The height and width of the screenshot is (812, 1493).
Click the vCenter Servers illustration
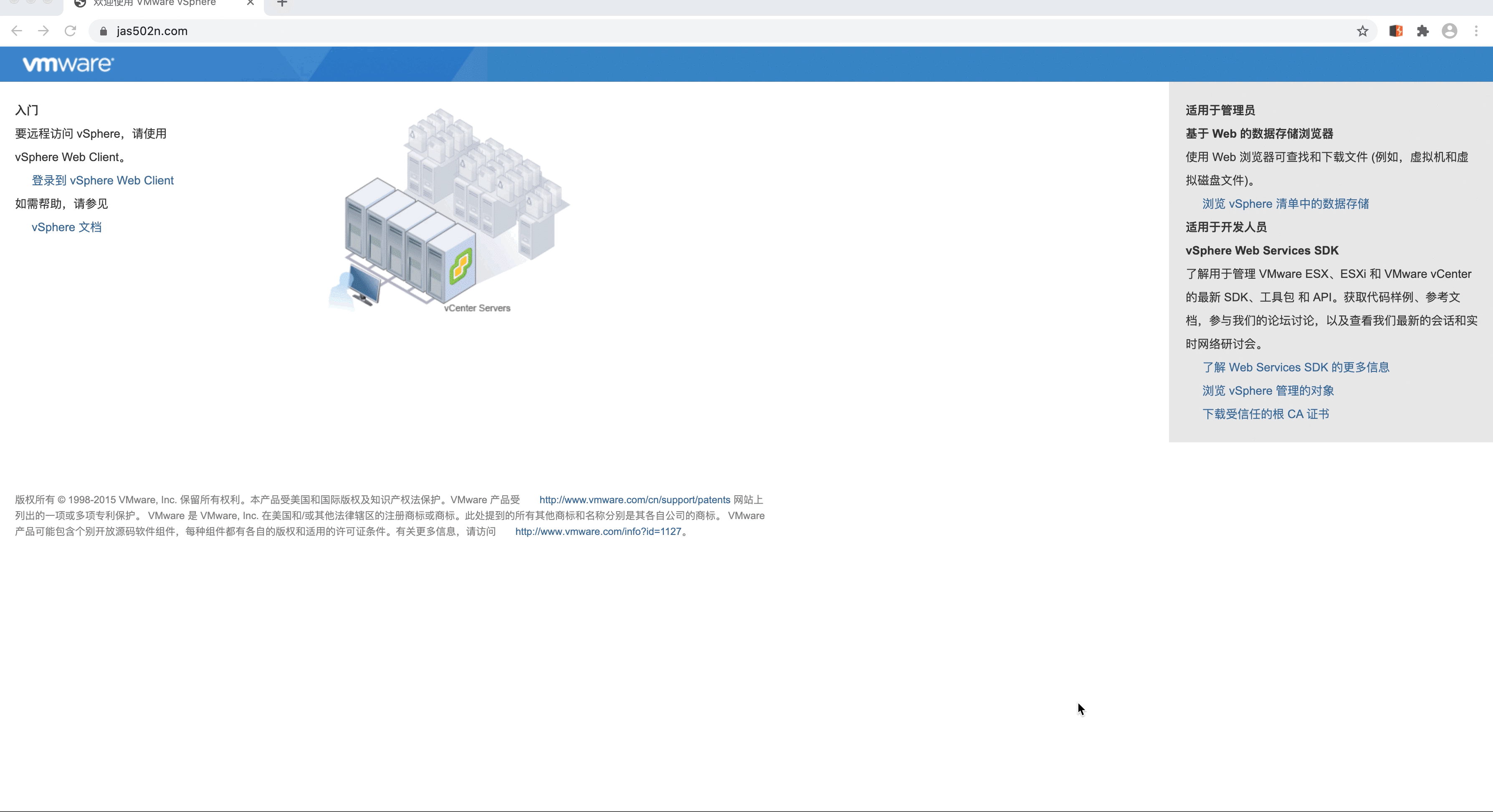coord(449,209)
